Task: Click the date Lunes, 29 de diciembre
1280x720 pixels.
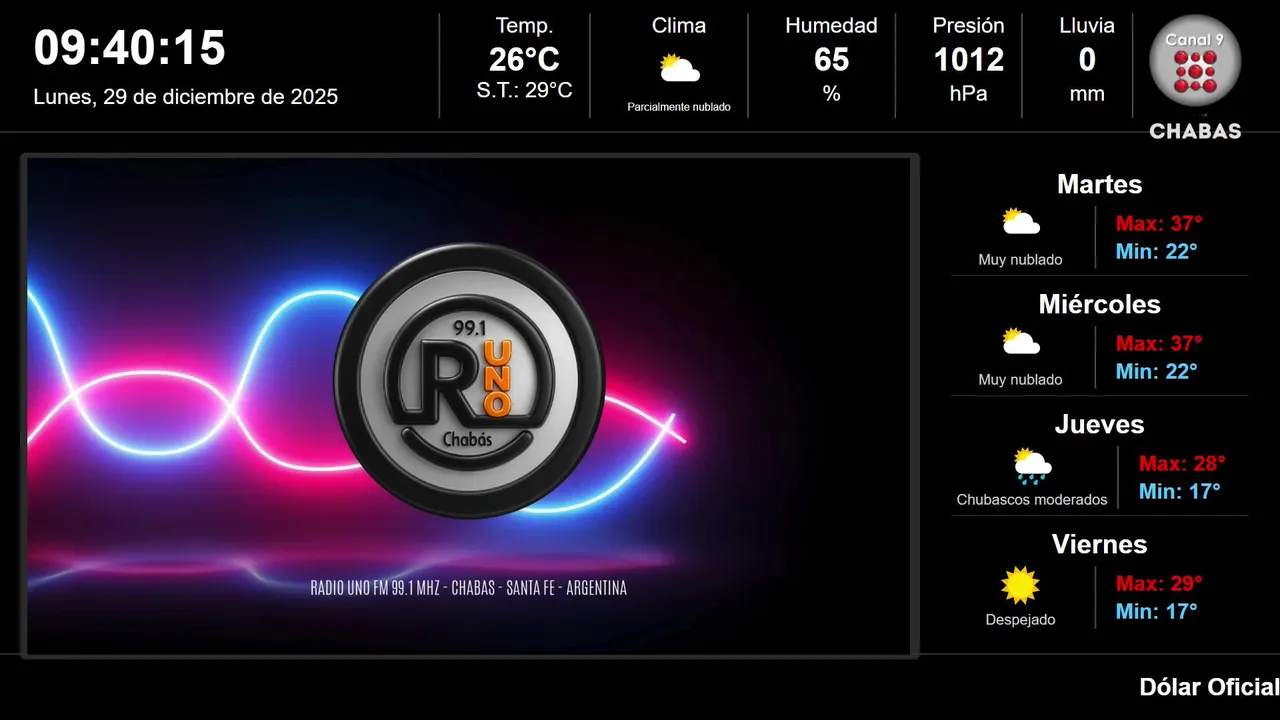Action: click(186, 97)
